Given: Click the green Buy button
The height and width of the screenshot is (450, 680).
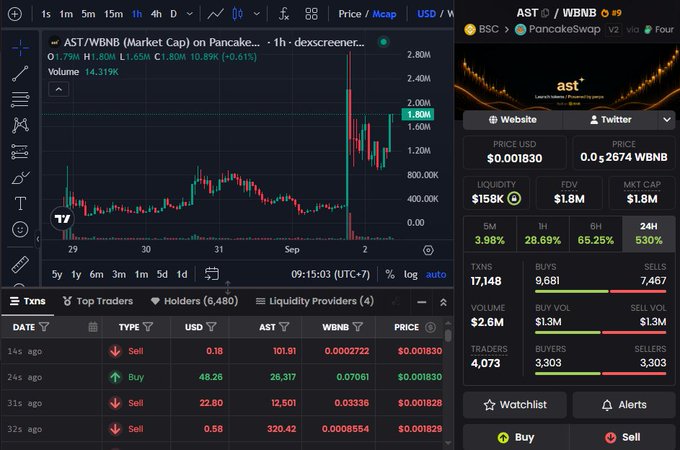Looking at the screenshot, I should pyautogui.click(x=516, y=437).
